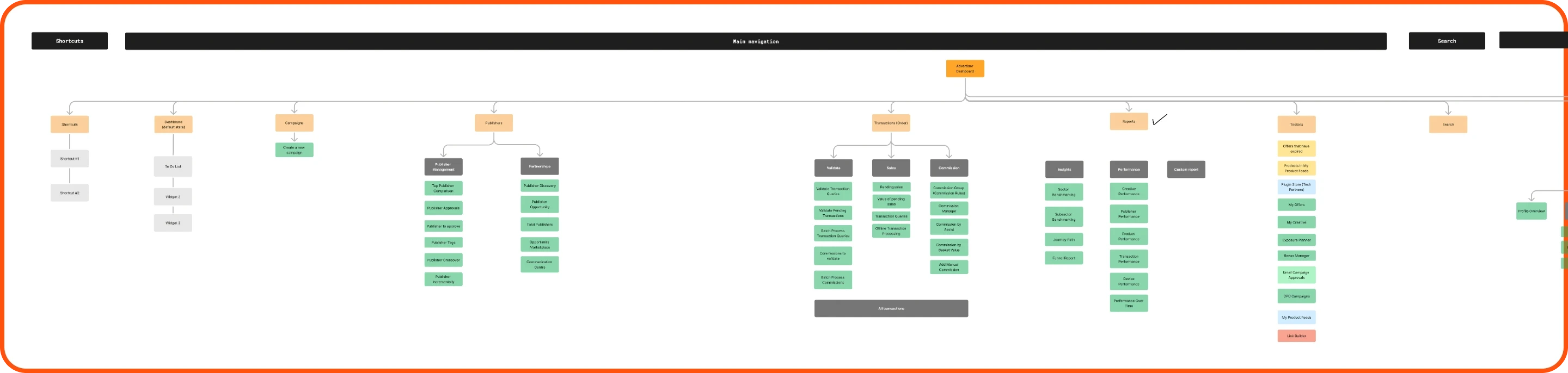Click the Commission Manager node

(x=949, y=208)
